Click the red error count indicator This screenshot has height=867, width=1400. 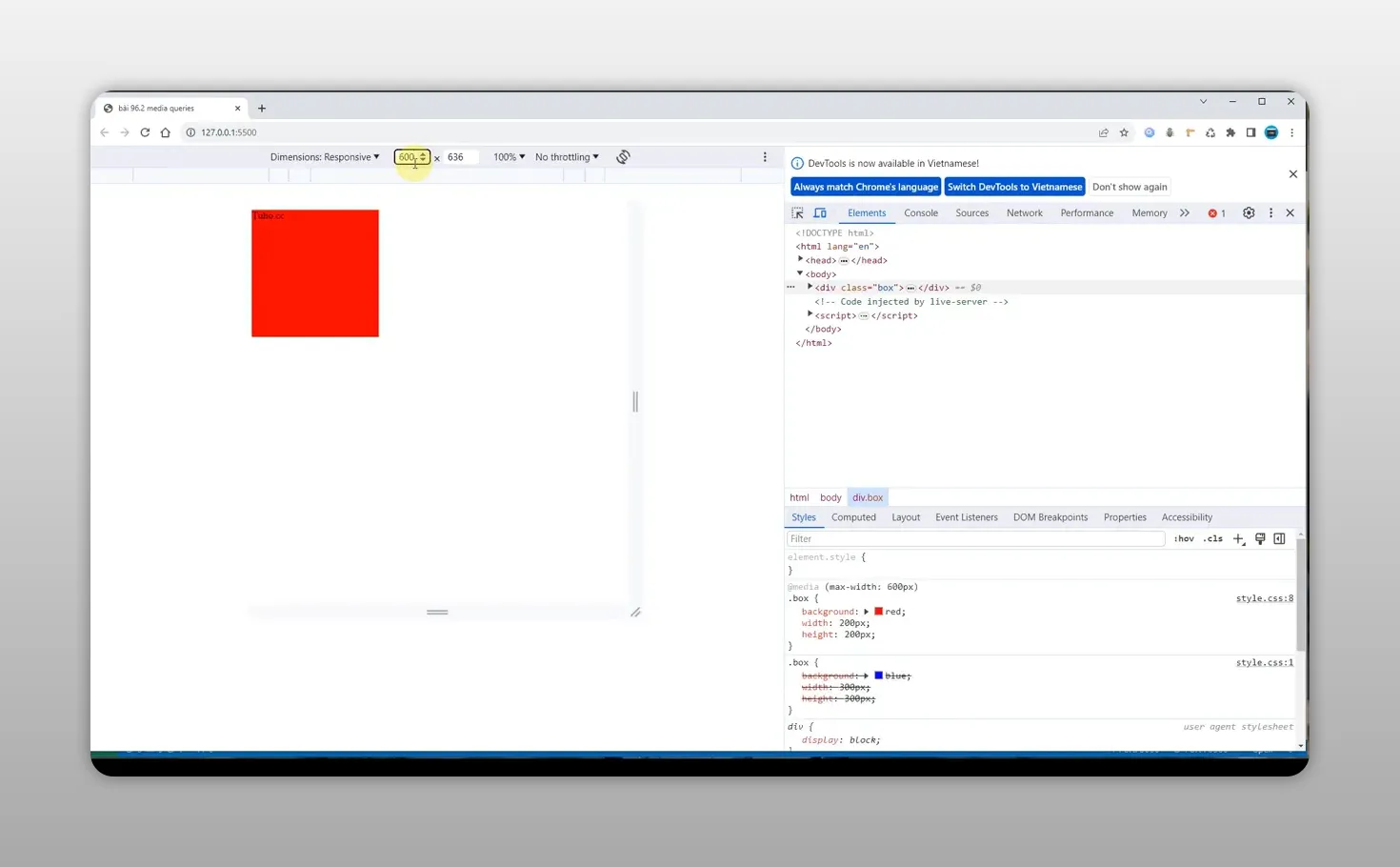coord(1216,213)
